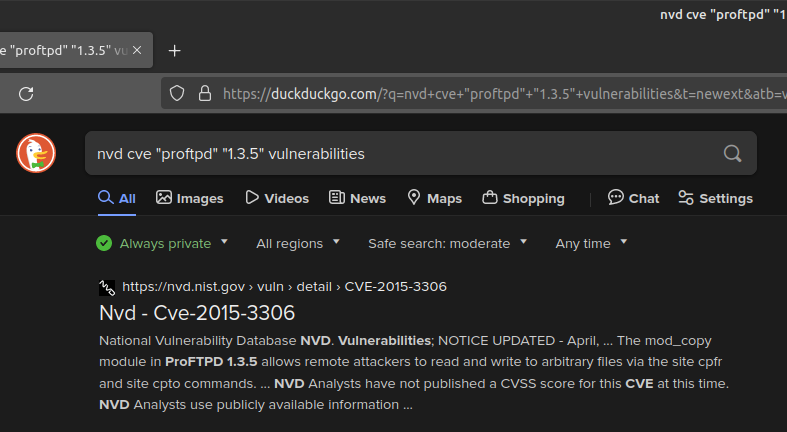787x432 pixels.
Task: Close the proftpd search tab
Action: click(x=137, y=50)
